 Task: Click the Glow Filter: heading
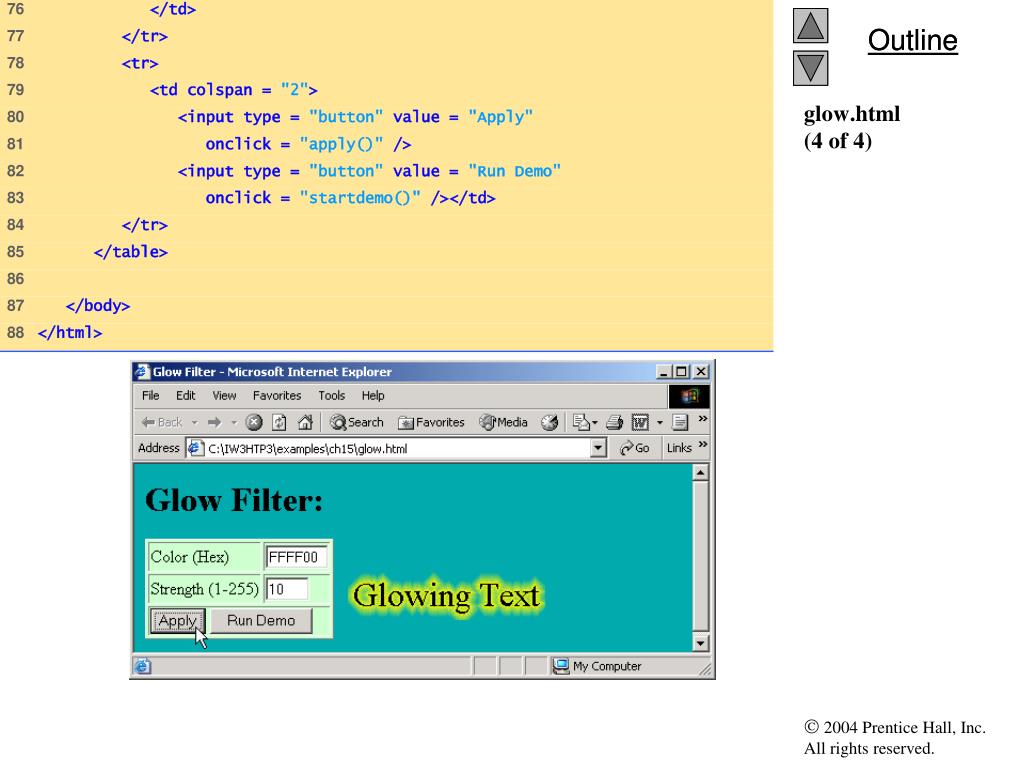coord(234,500)
